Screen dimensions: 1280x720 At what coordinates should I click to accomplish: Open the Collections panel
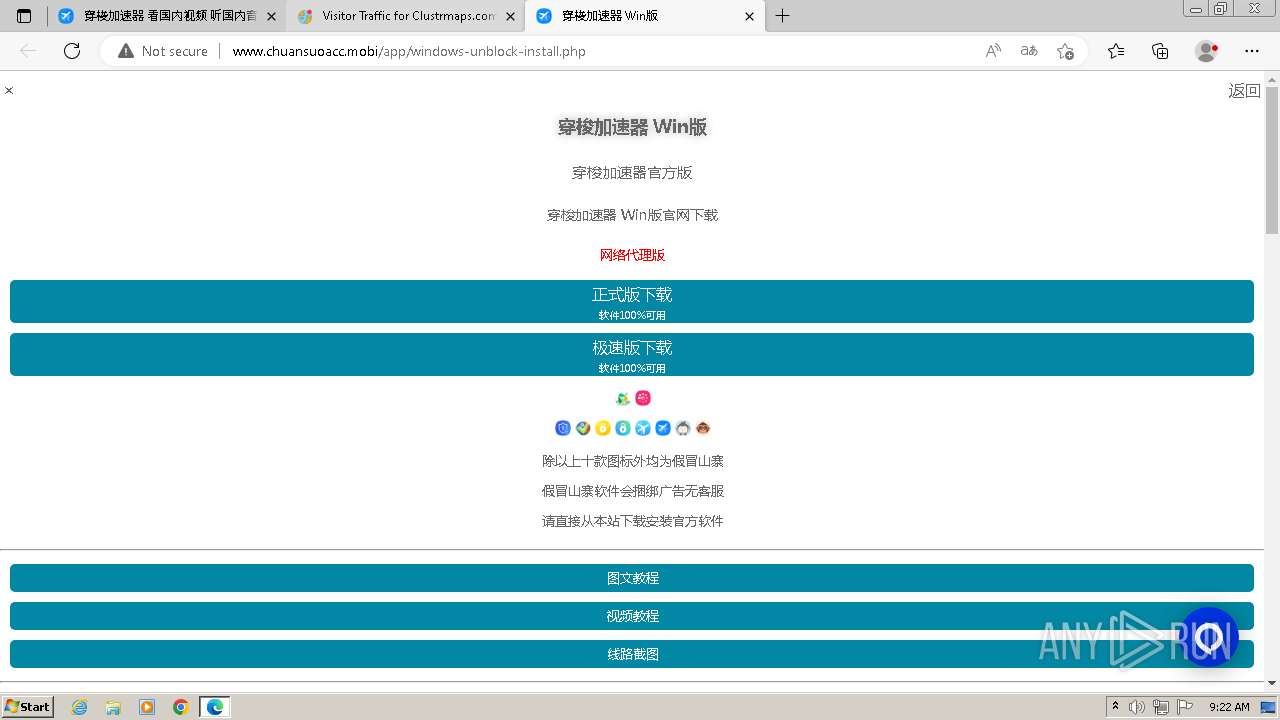tap(1160, 51)
